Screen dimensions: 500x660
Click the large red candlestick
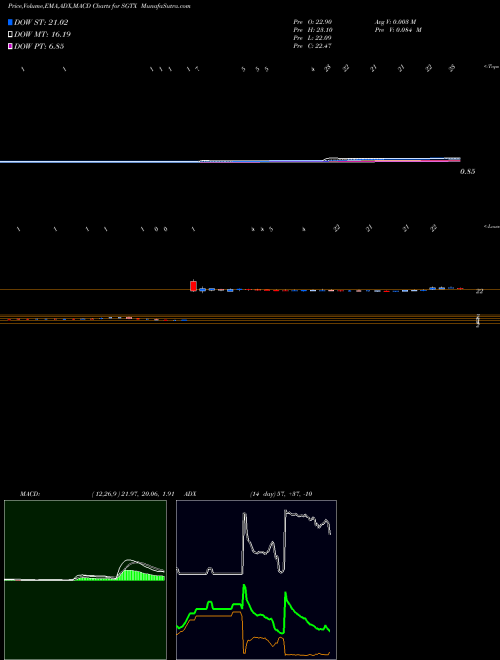(x=194, y=286)
